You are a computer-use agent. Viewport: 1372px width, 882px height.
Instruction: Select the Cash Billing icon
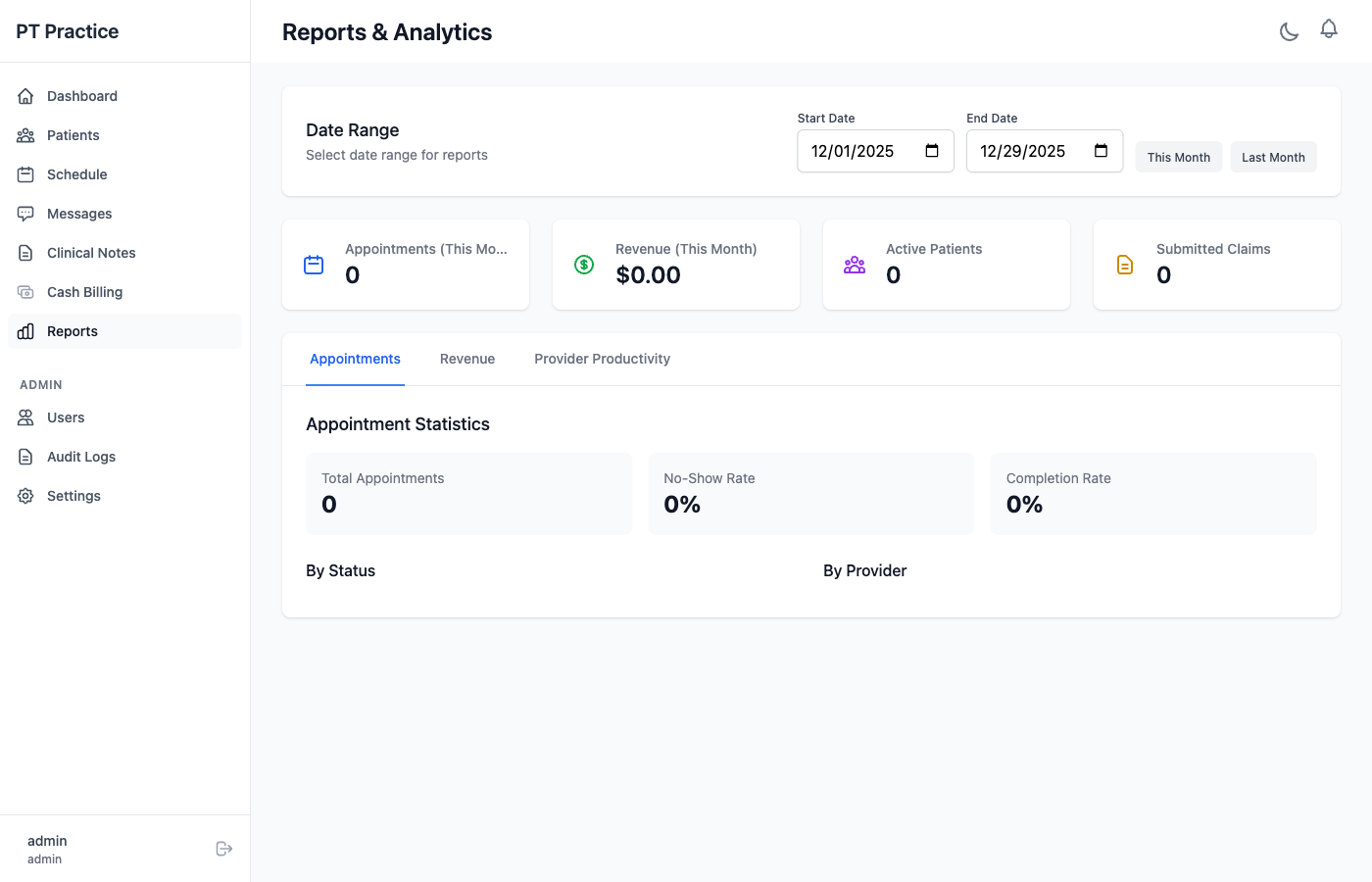pos(25,291)
